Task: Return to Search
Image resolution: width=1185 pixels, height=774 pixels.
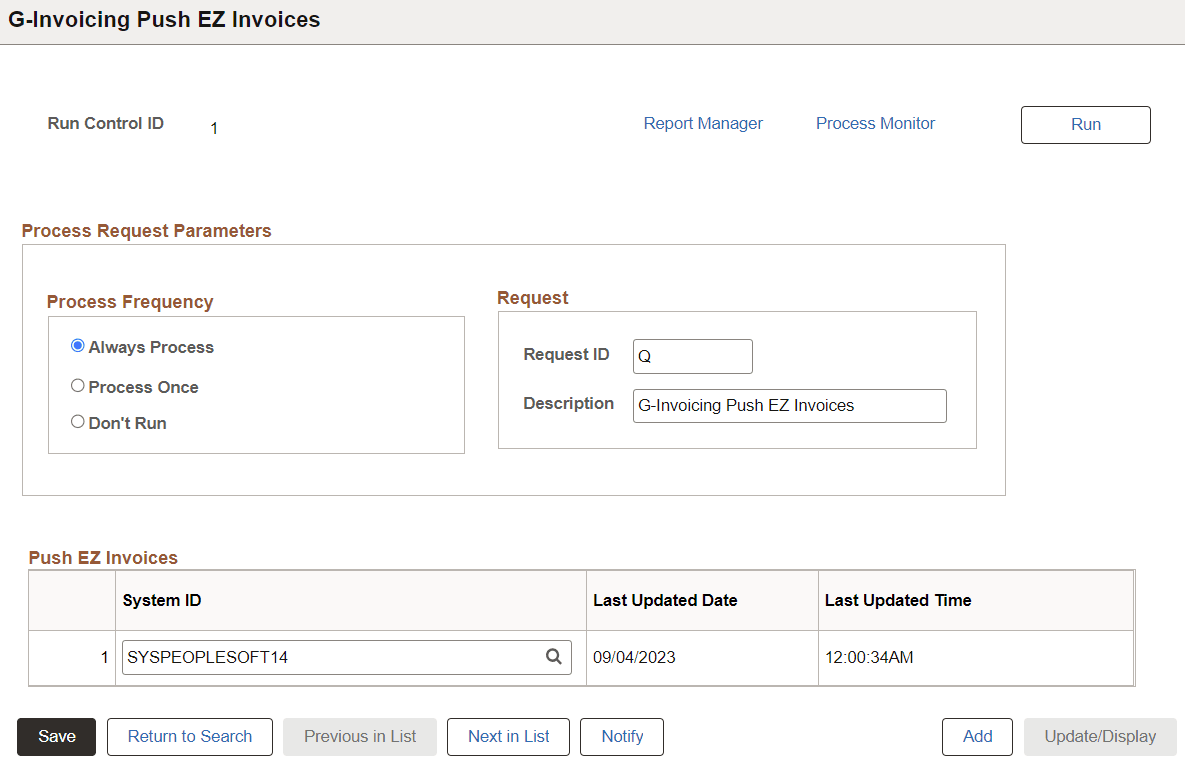Action: [x=189, y=736]
